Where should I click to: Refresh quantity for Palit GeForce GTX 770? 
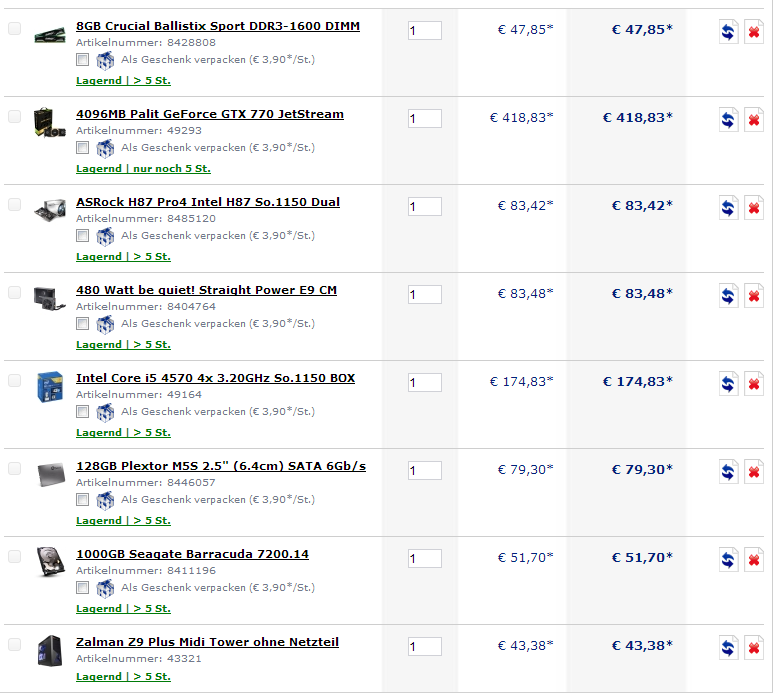coord(728,120)
